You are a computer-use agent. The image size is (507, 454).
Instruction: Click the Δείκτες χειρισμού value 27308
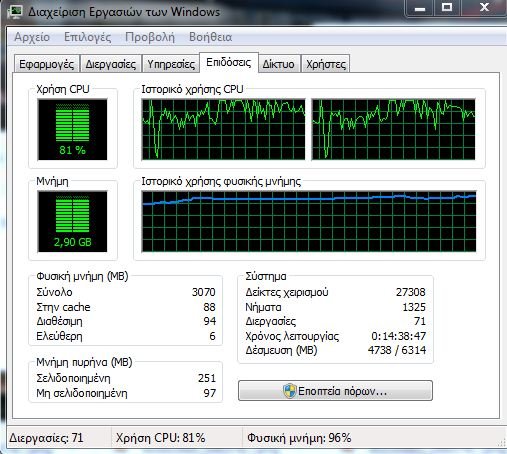tap(411, 292)
